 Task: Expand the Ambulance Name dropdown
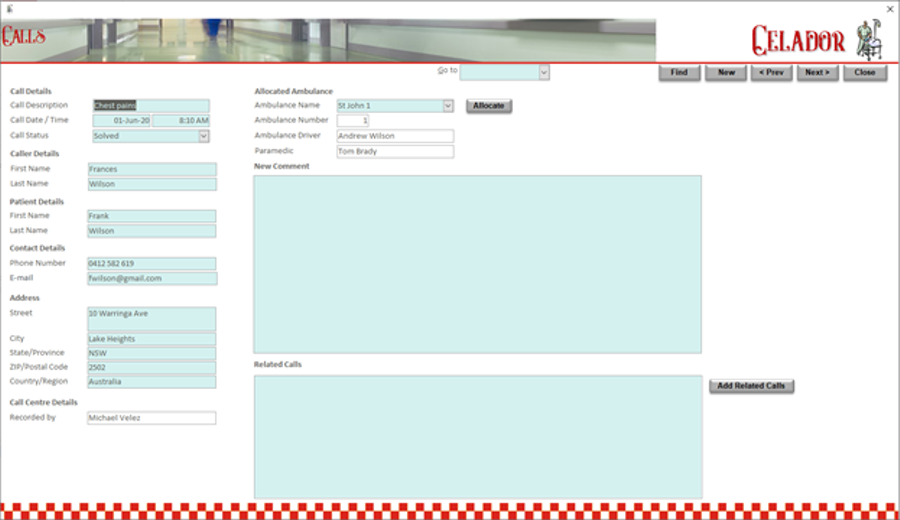pyautogui.click(x=447, y=106)
